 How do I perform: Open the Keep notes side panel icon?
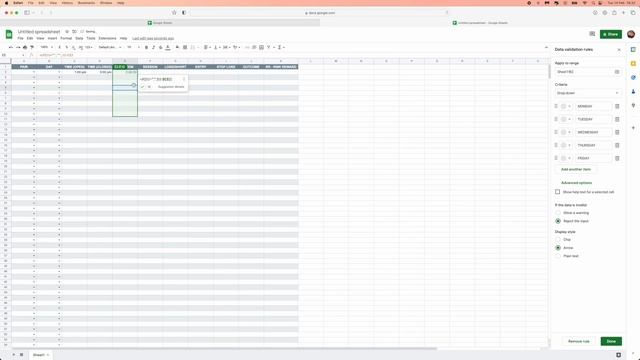click(633, 64)
